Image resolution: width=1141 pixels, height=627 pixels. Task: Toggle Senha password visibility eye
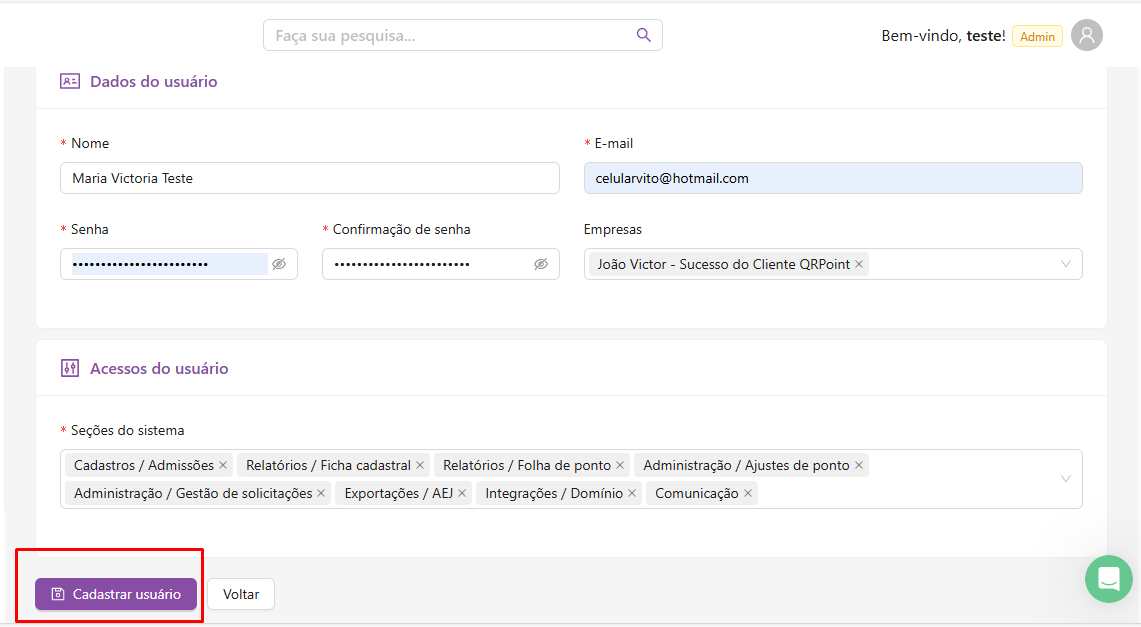click(279, 264)
